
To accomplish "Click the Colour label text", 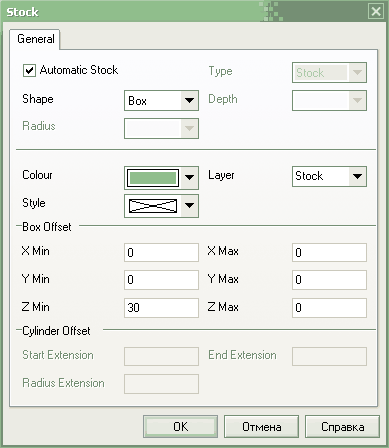I will pos(37,175).
